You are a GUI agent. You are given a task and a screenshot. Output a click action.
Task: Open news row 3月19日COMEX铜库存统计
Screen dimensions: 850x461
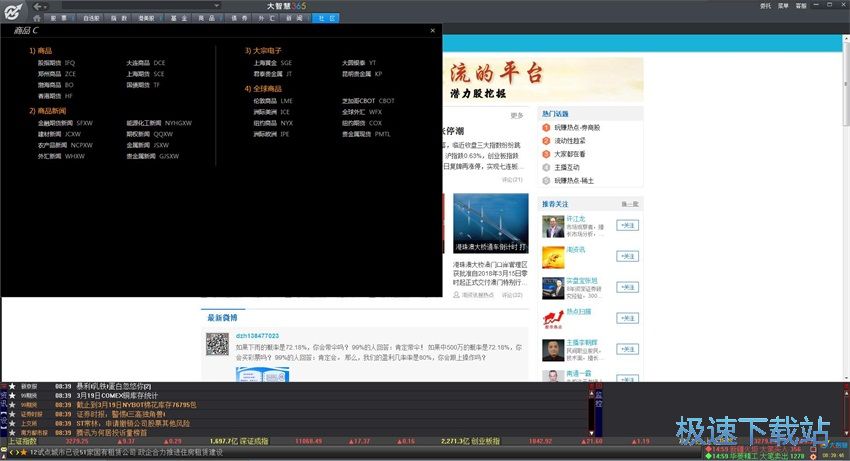coord(117,396)
